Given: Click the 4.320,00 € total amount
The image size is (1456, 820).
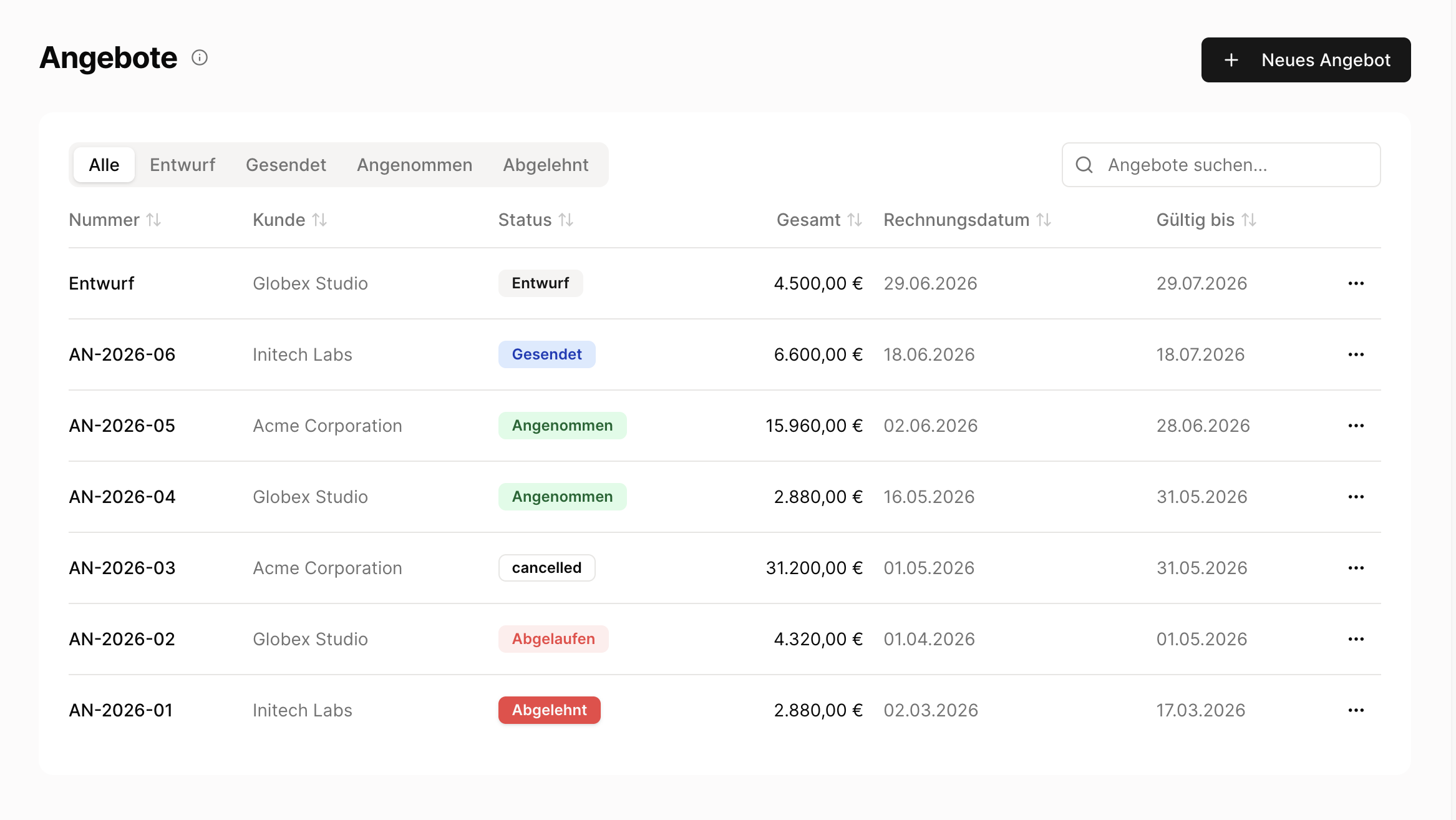Looking at the screenshot, I should (x=818, y=639).
